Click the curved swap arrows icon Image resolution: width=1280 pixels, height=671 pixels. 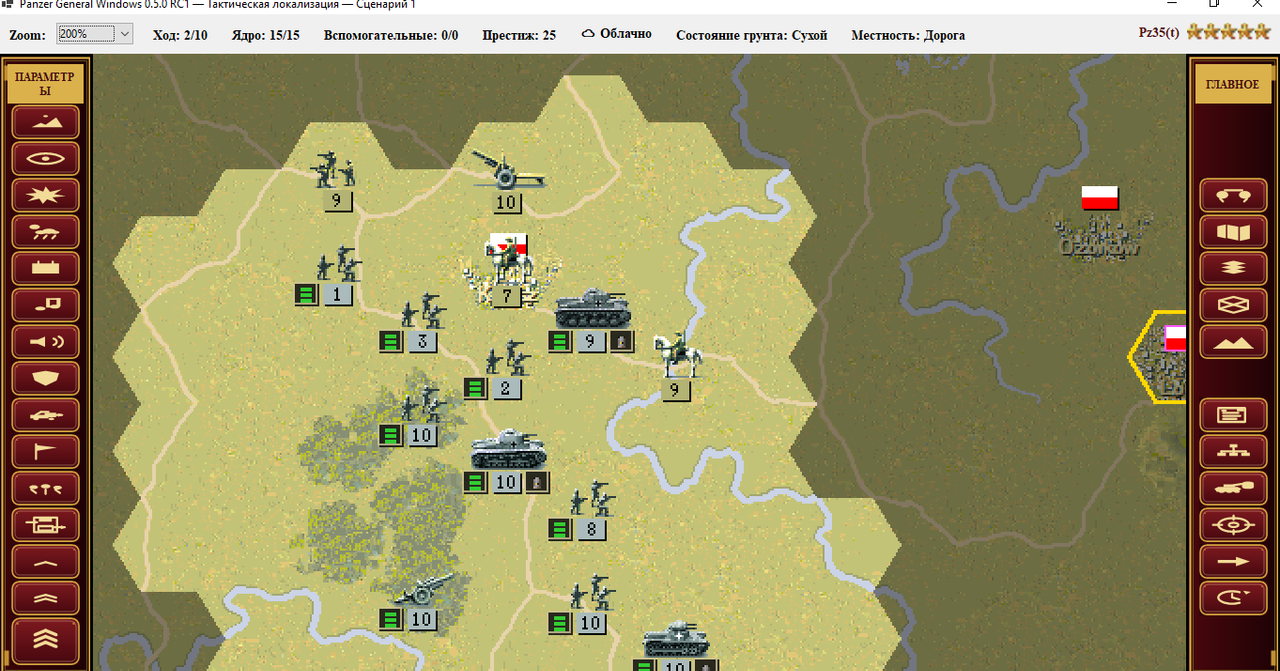point(1232,196)
